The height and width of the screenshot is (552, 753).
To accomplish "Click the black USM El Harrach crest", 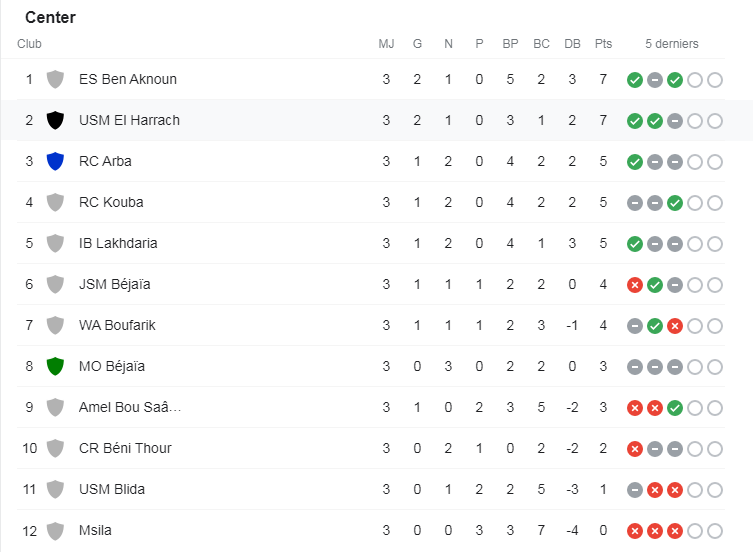I will 56,120.
